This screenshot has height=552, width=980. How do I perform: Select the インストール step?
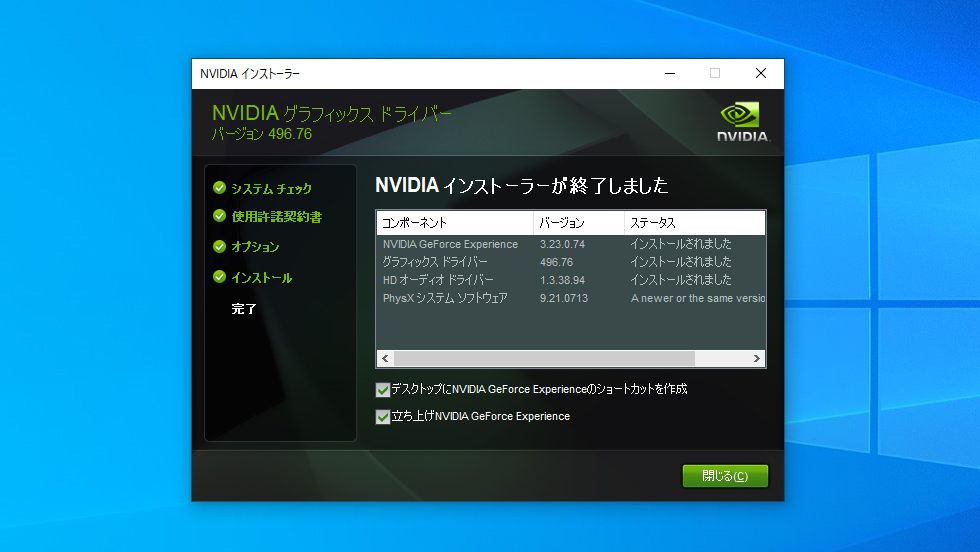pyautogui.click(x=261, y=277)
